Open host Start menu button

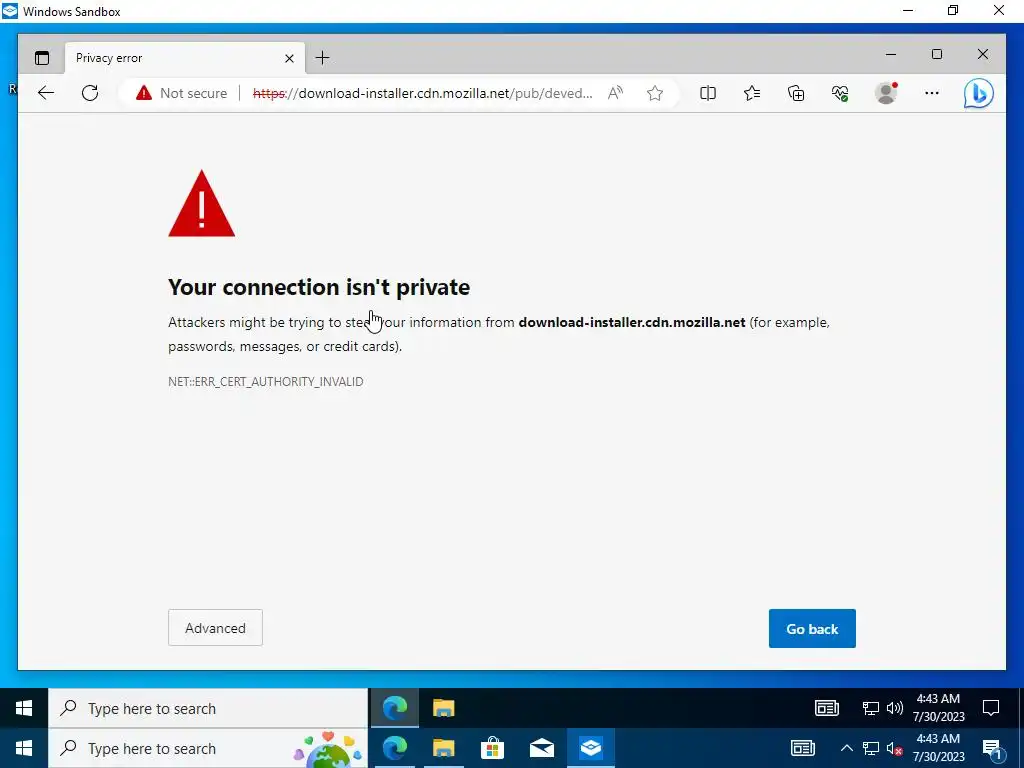tap(24, 748)
